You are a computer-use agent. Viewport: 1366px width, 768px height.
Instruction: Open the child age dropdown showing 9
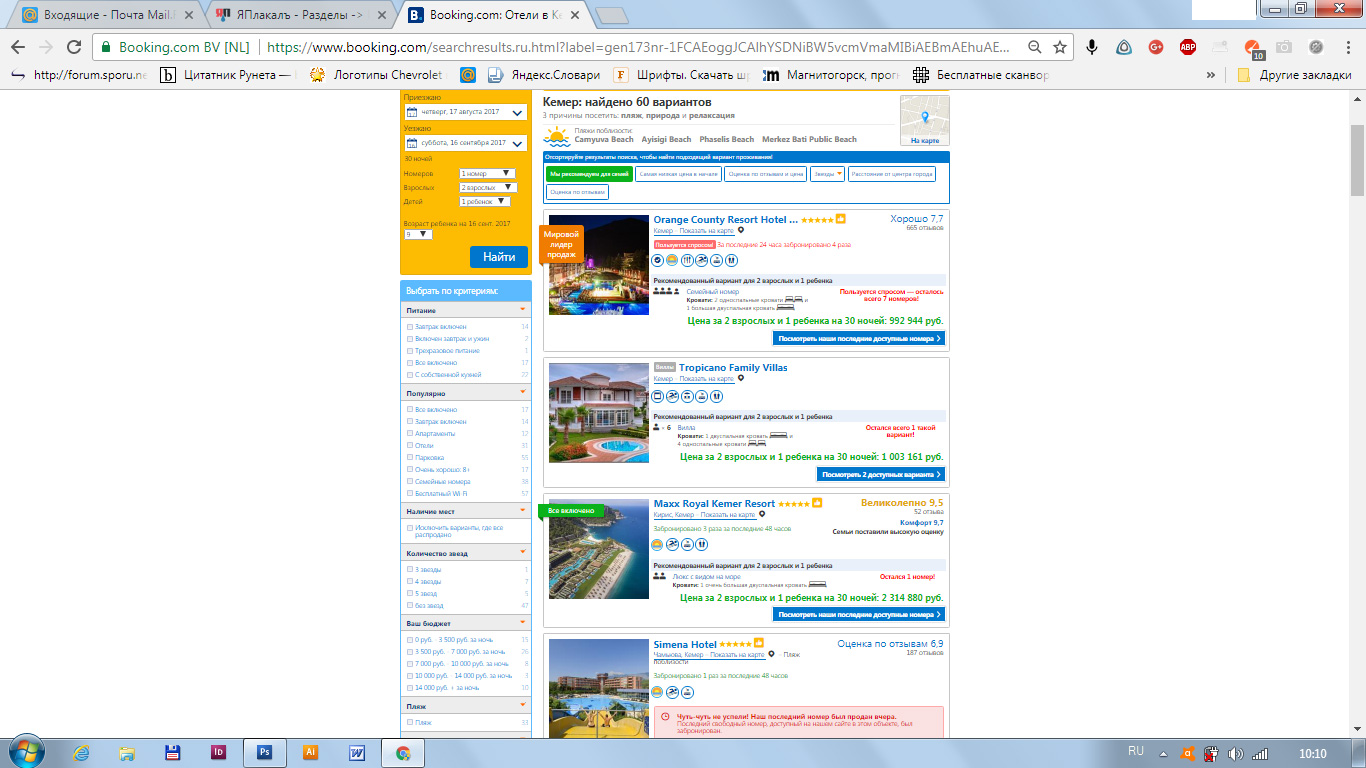click(418, 235)
